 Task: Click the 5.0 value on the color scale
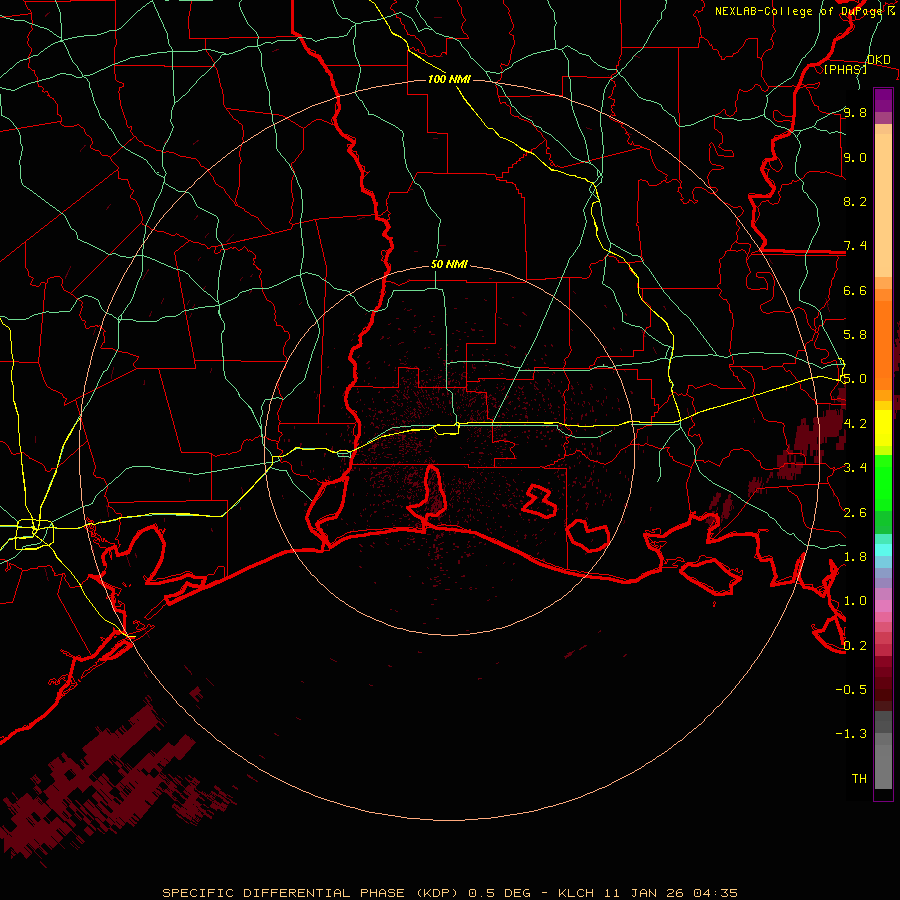(855, 379)
